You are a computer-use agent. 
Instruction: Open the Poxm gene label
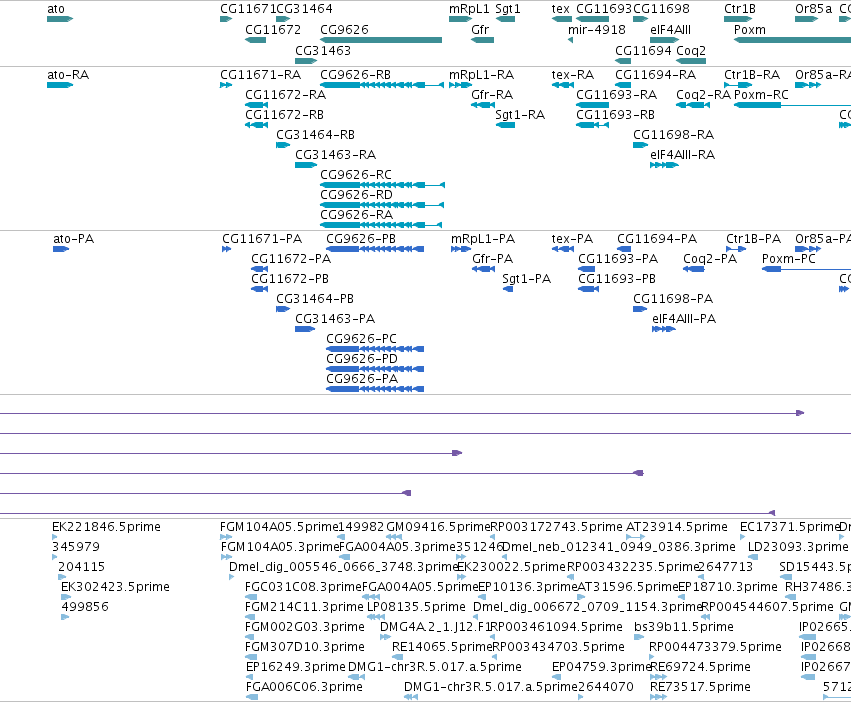(x=750, y=29)
